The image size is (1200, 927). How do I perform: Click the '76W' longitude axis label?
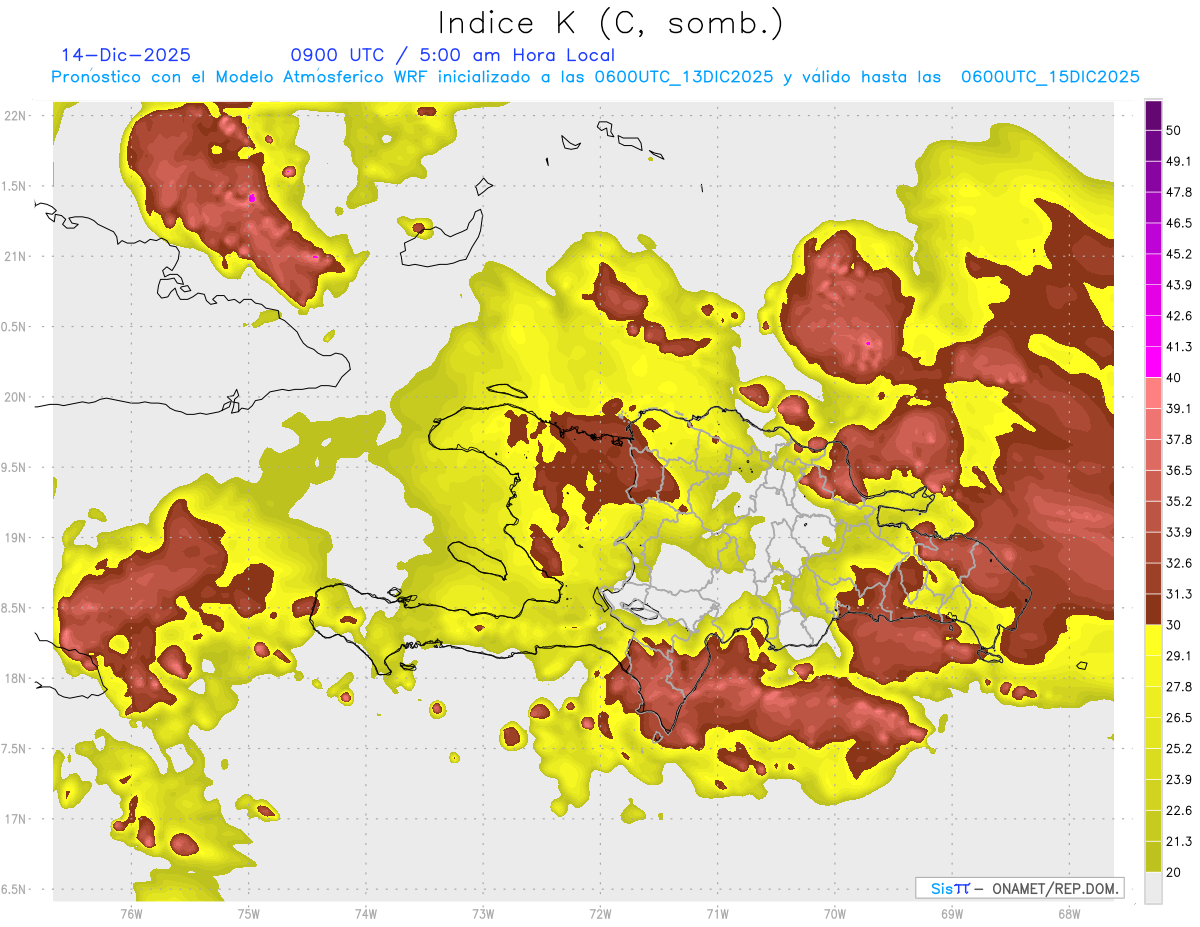131,914
